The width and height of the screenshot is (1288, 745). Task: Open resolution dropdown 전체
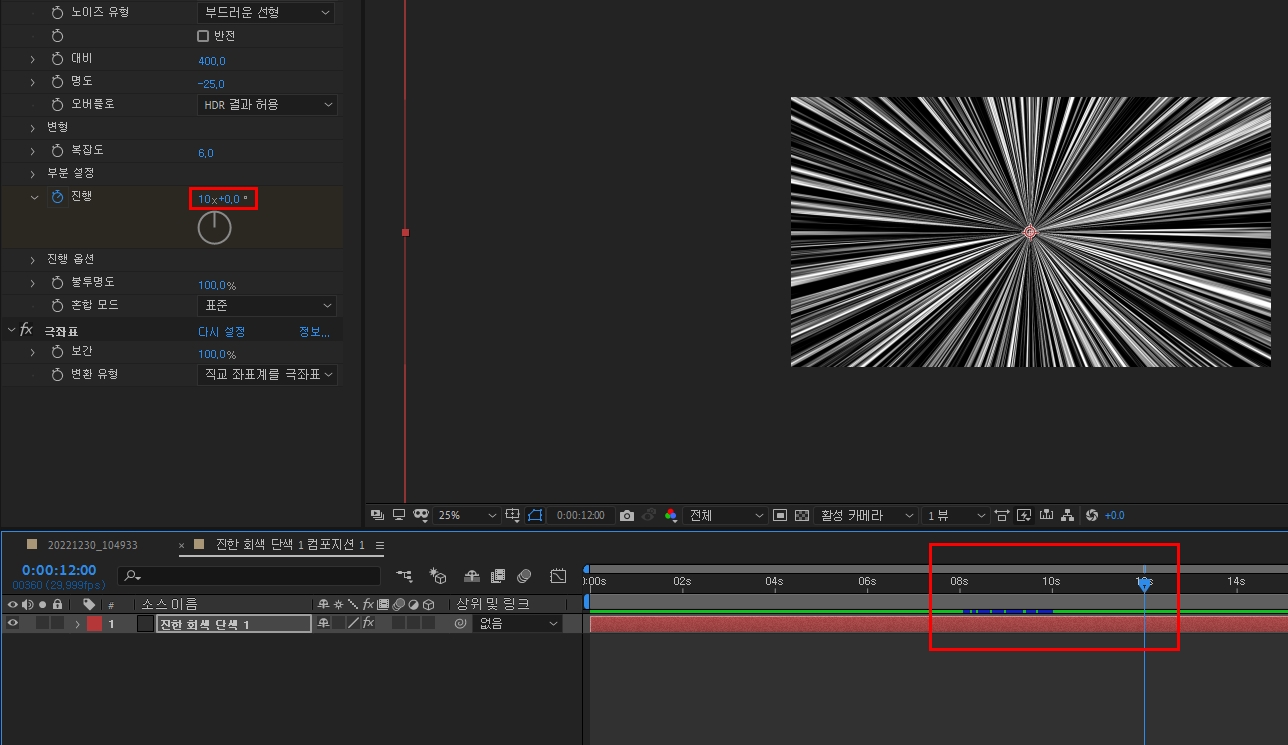[726, 515]
